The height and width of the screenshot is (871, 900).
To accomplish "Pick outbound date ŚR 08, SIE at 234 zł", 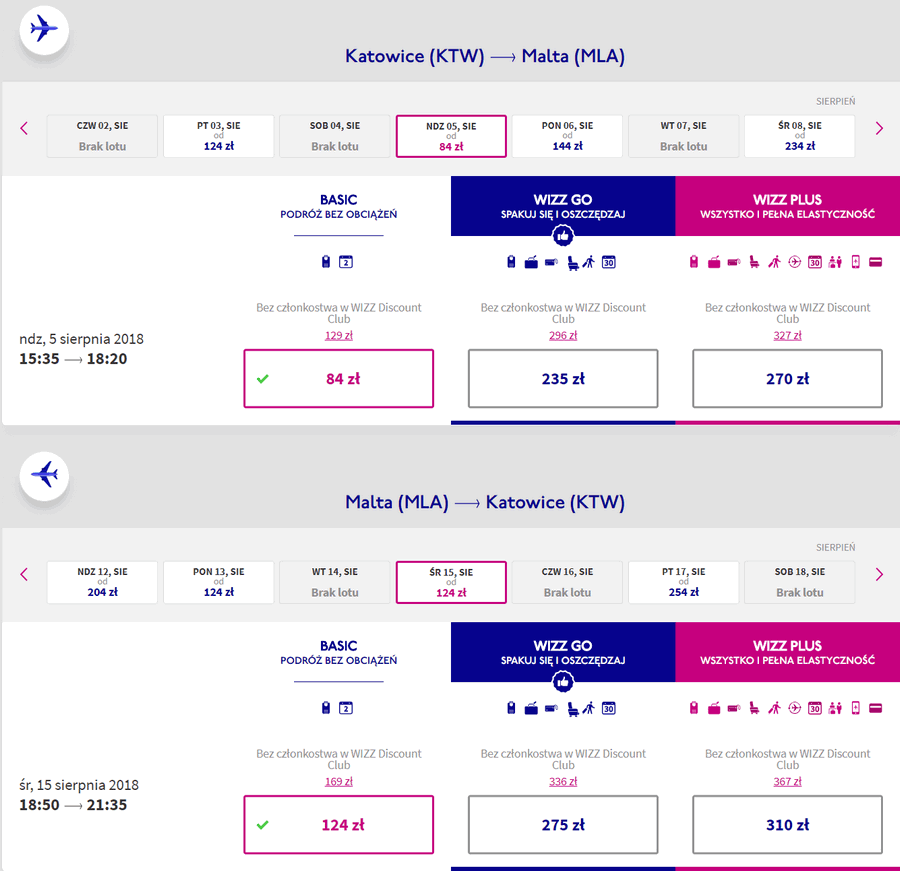I will pos(800,136).
